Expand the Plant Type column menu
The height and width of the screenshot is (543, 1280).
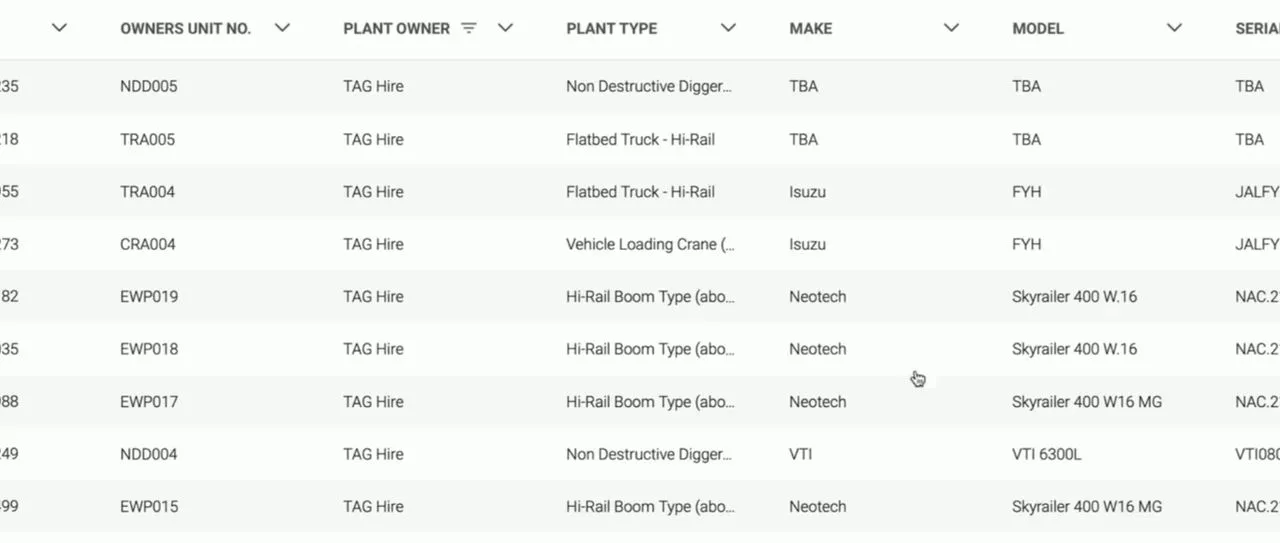pos(728,28)
